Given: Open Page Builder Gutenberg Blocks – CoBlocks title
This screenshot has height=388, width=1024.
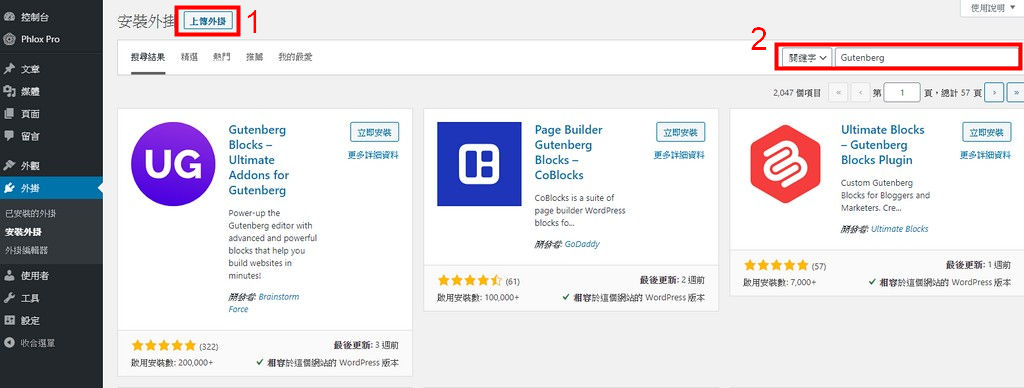Looking at the screenshot, I should [x=569, y=152].
